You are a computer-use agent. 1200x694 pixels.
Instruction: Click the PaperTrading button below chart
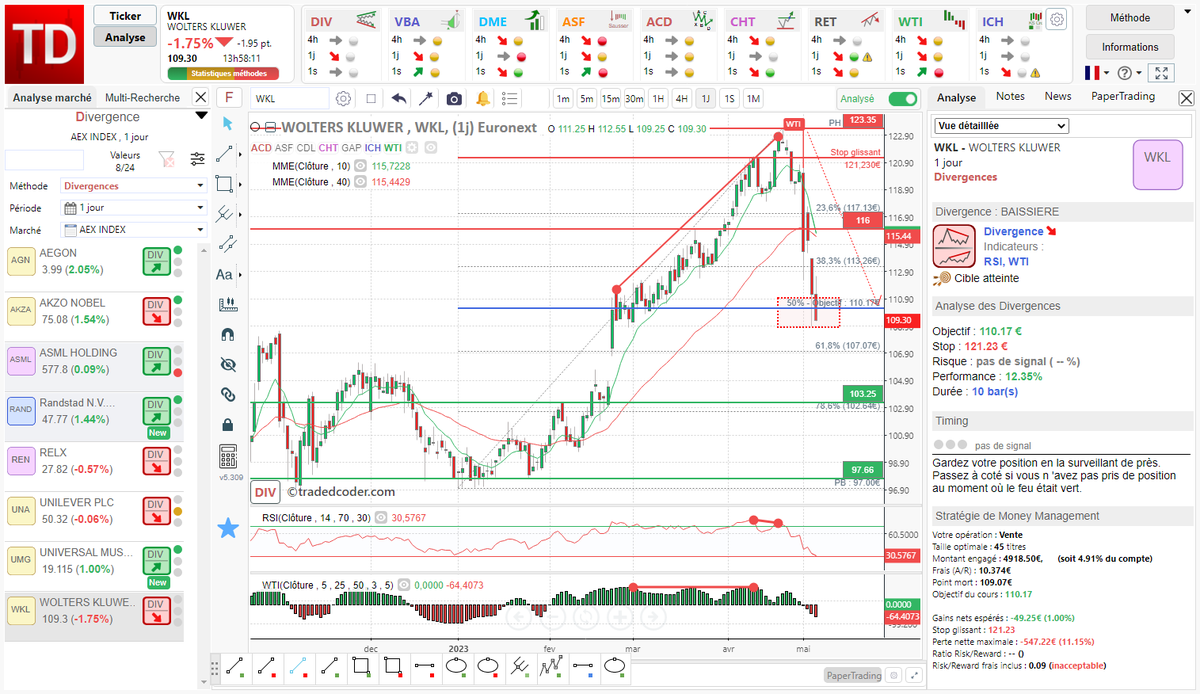(x=854, y=676)
